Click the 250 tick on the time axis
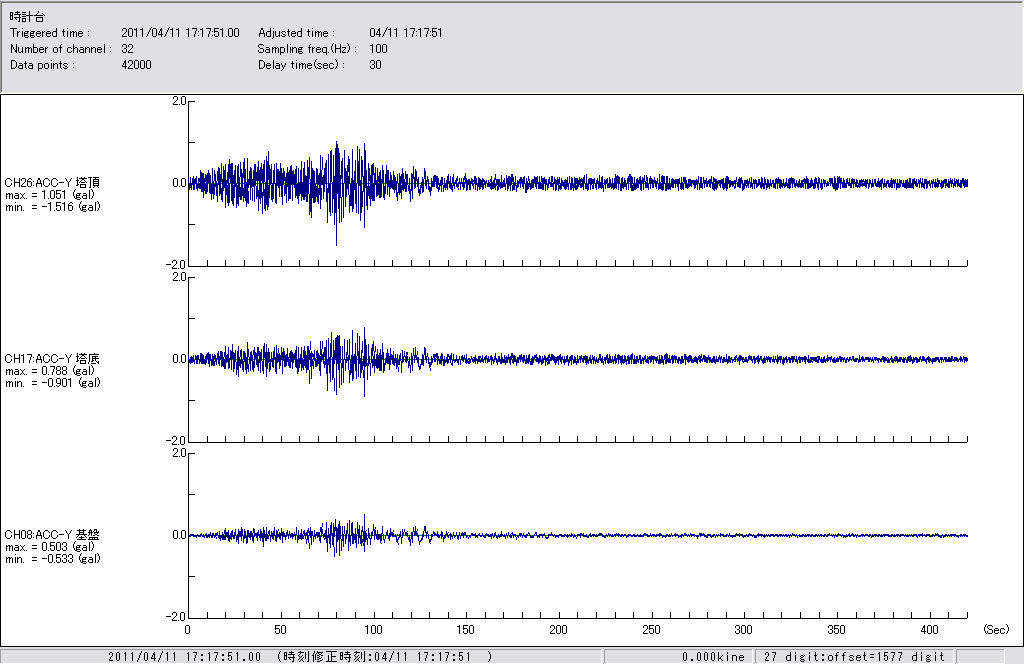Viewport: 1024px width, 664px height. (x=651, y=630)
